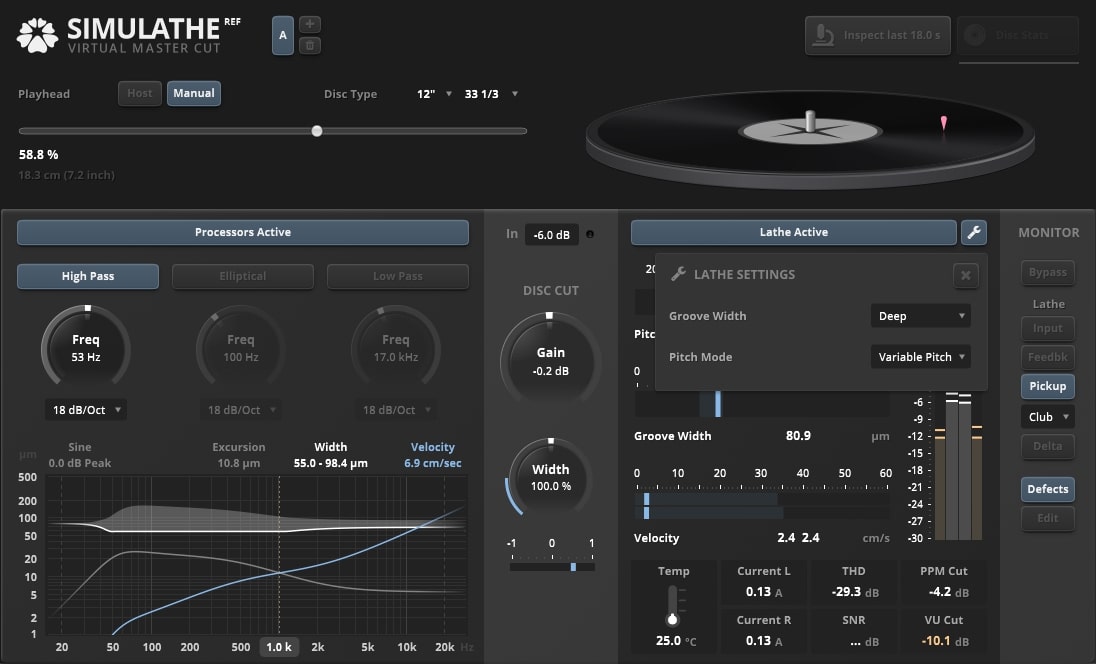Click the plus icon to add a preset slot

(310, 24)
